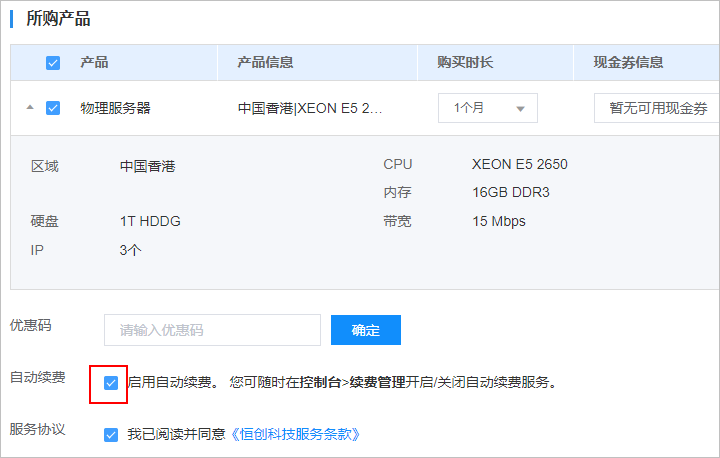Open the 《恒创科技服务条款》 link
This screenshot has width=720, height=458.
295,434
